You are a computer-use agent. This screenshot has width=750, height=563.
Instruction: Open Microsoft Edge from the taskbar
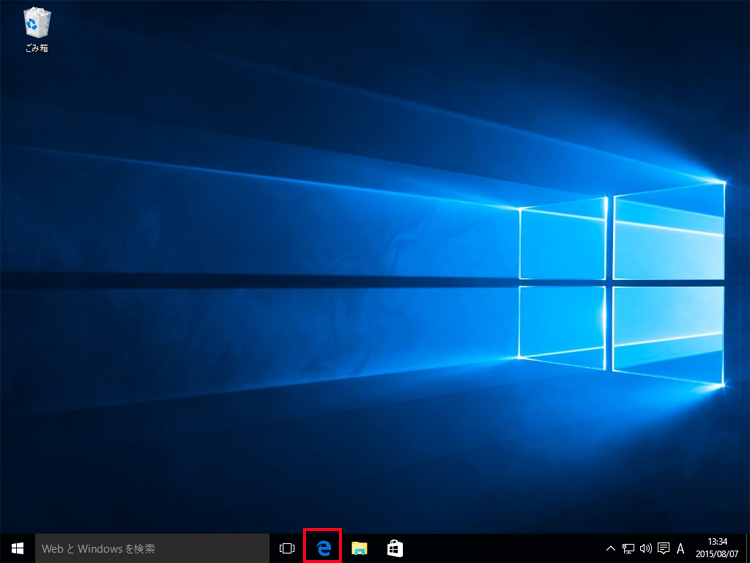coord(323,548)
